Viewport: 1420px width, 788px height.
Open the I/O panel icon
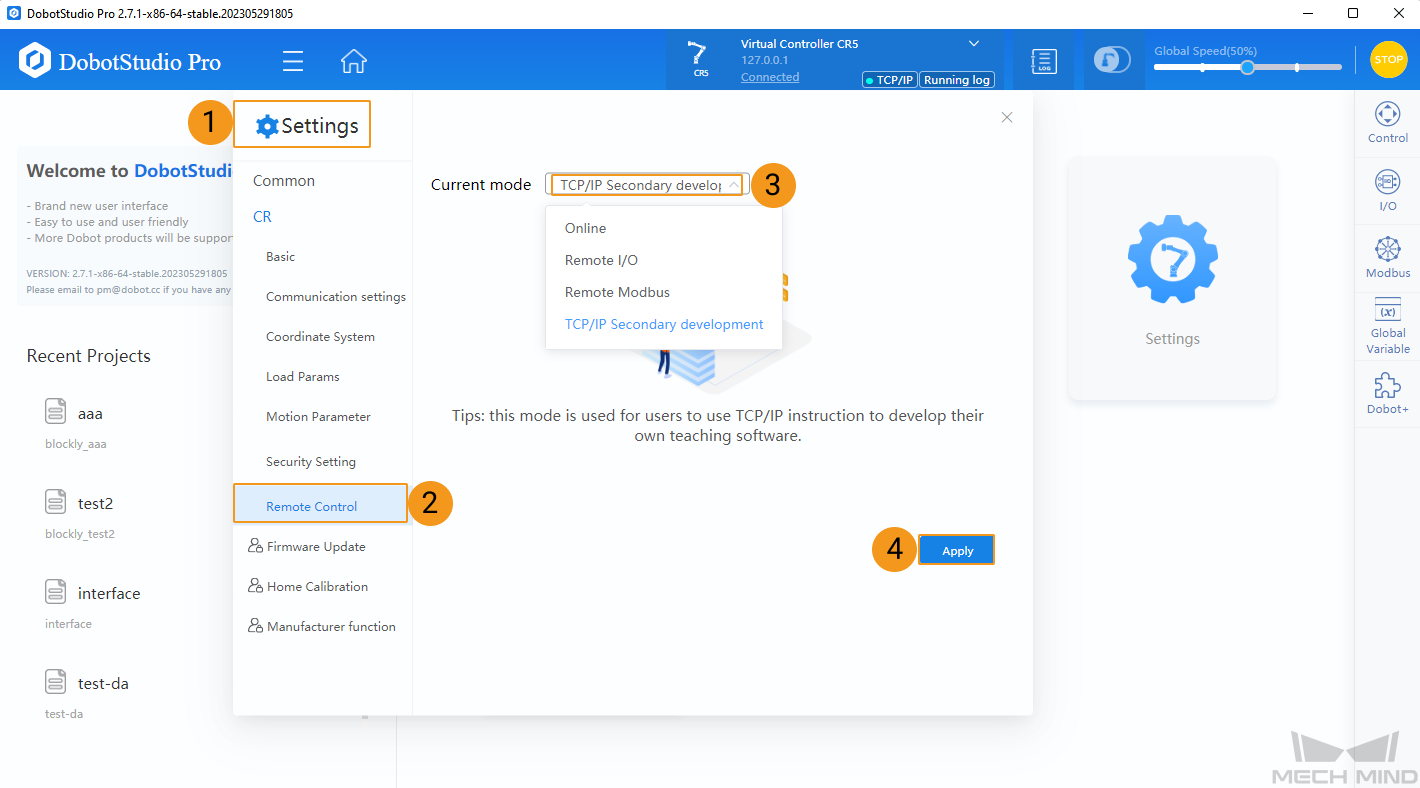point(1387,190)
